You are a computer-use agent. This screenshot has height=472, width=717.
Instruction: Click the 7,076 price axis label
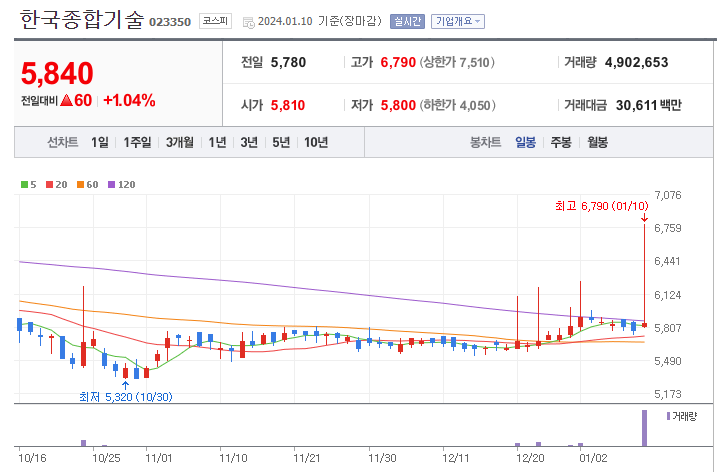[668, 195]
